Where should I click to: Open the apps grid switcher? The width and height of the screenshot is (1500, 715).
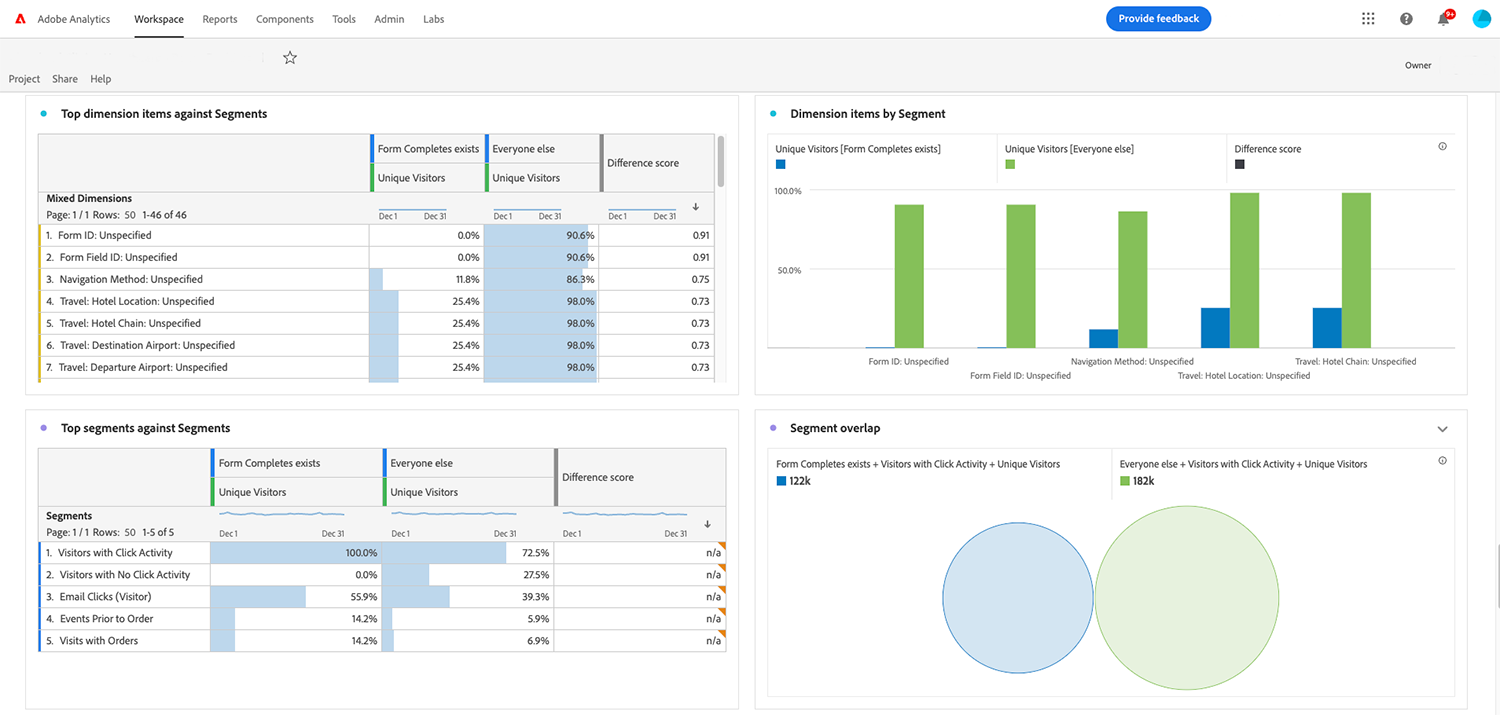(1368, 19)
